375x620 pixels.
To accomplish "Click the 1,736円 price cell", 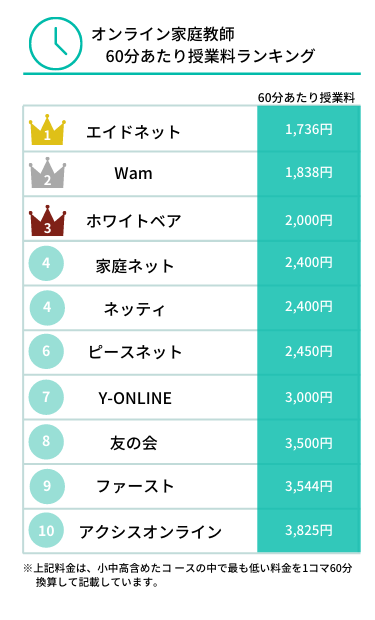I will point(309,129).
